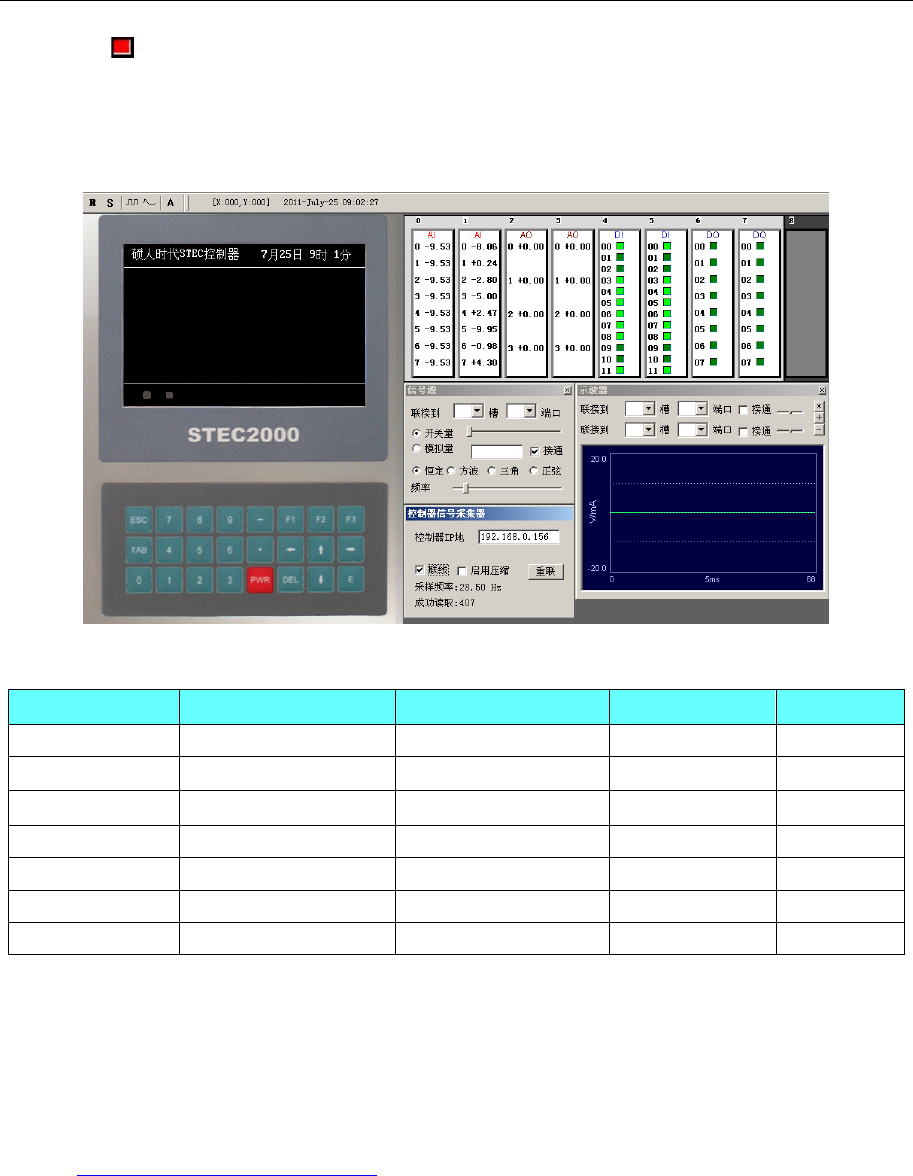Adjust the first oscilloscope row slider

pos(790,411)
